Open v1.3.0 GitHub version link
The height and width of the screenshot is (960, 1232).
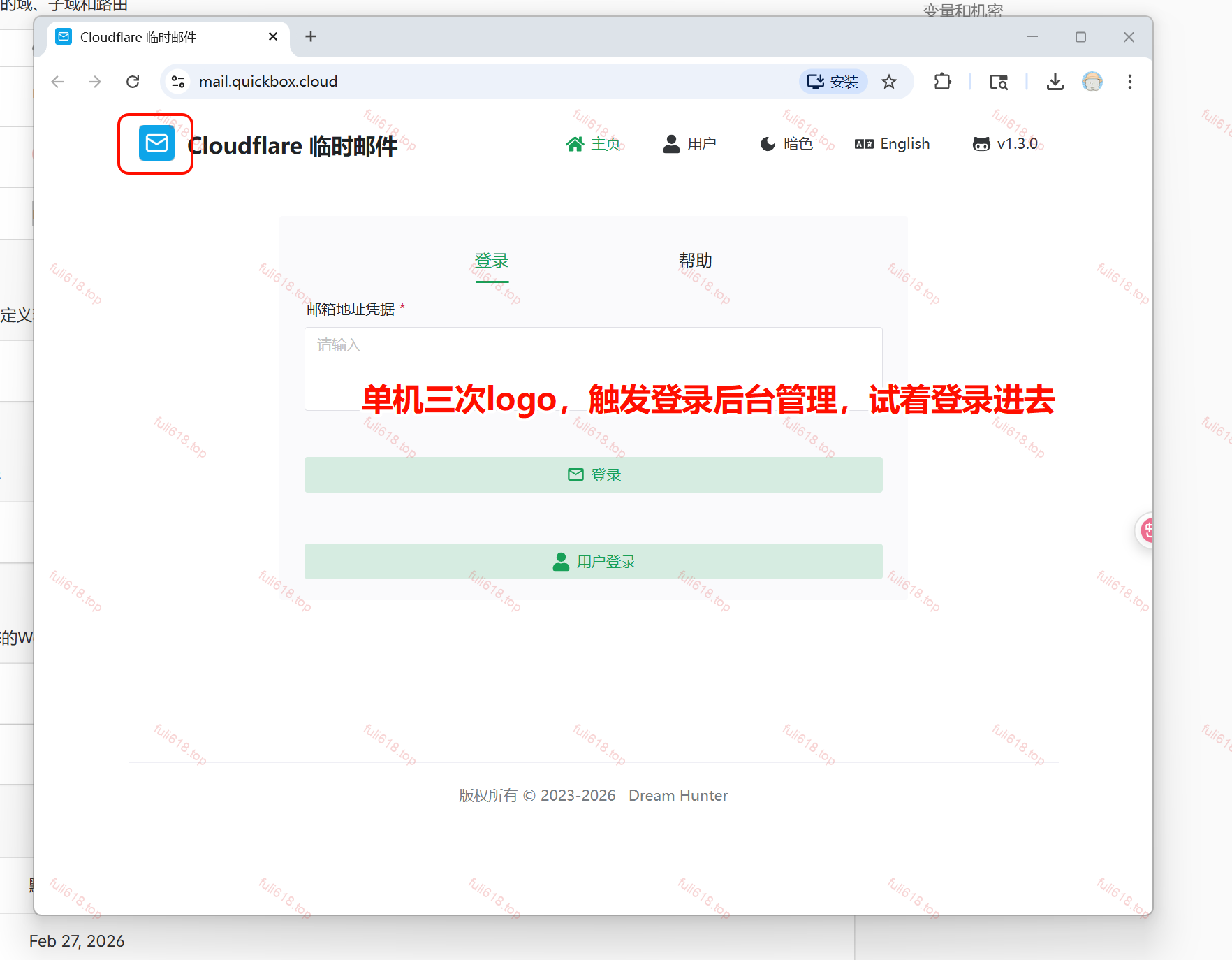[1005, 144]
